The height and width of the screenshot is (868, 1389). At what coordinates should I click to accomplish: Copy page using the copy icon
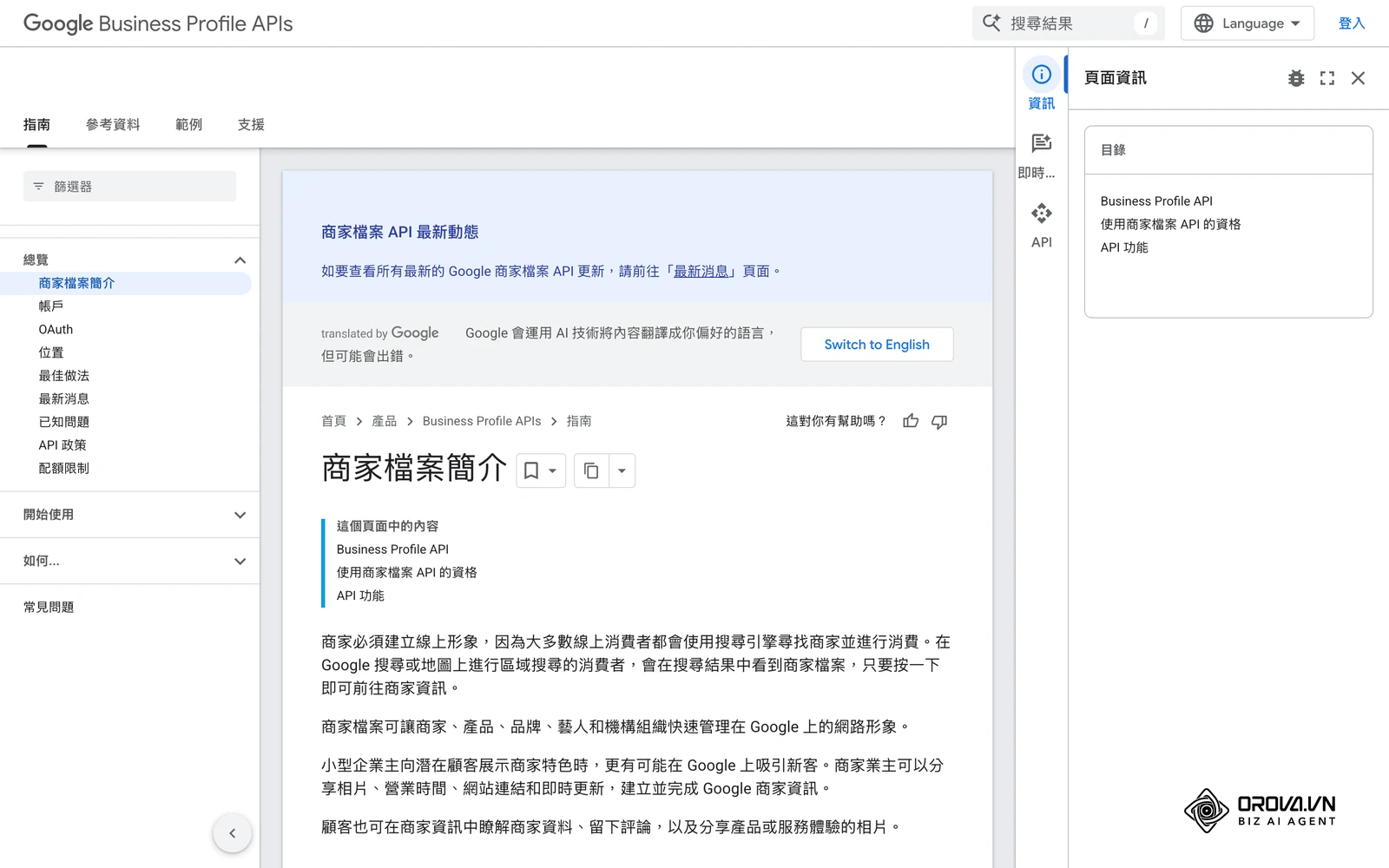point(591,470)
